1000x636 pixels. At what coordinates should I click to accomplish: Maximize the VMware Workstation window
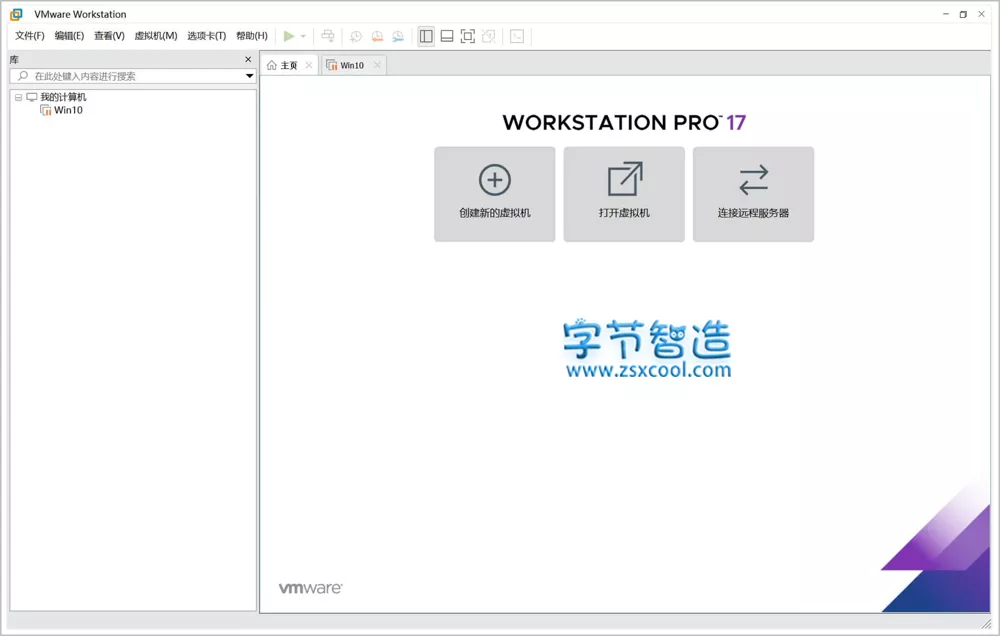(x=963, y=14)
